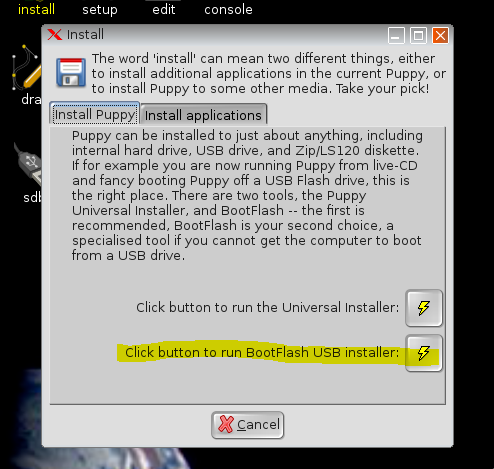Run the Universal Installer lightning button
494x469 pixels.
(424, 308)
